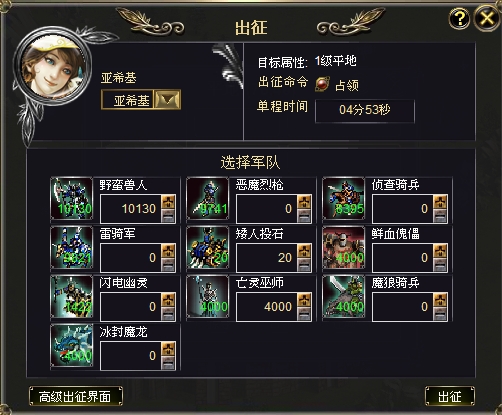Click the 魔狼骑兵 quantity input field

(403, 307)
